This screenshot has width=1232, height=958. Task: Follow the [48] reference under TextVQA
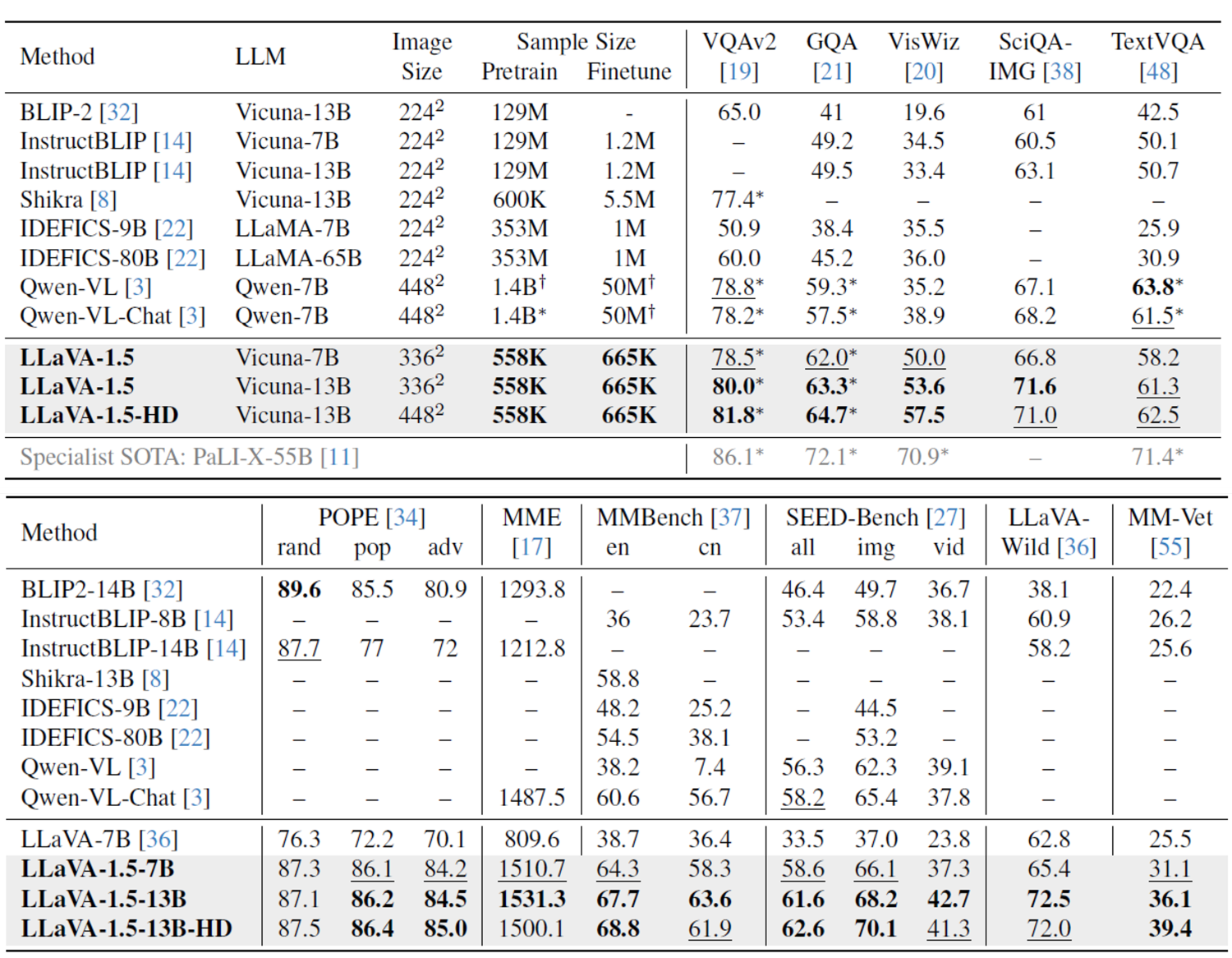(x=1158, y=72)
